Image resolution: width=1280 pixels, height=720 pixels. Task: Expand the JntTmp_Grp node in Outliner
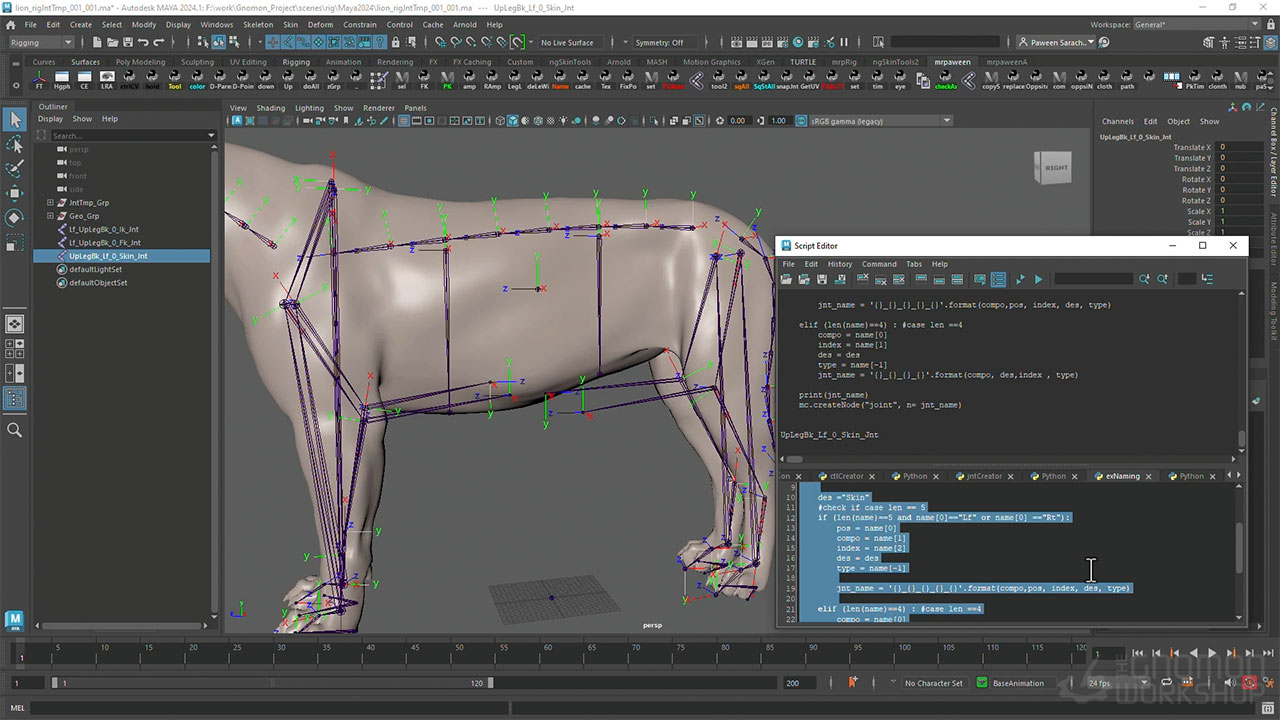50,203
